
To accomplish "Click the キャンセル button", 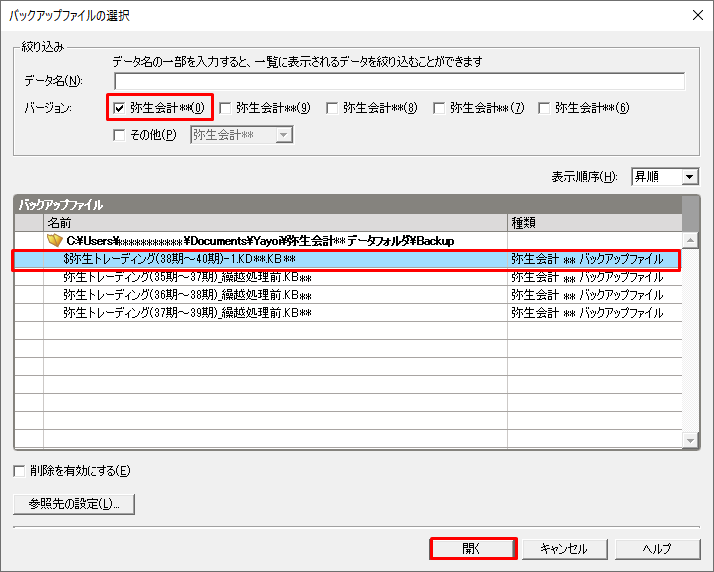I will pos(565,549).
